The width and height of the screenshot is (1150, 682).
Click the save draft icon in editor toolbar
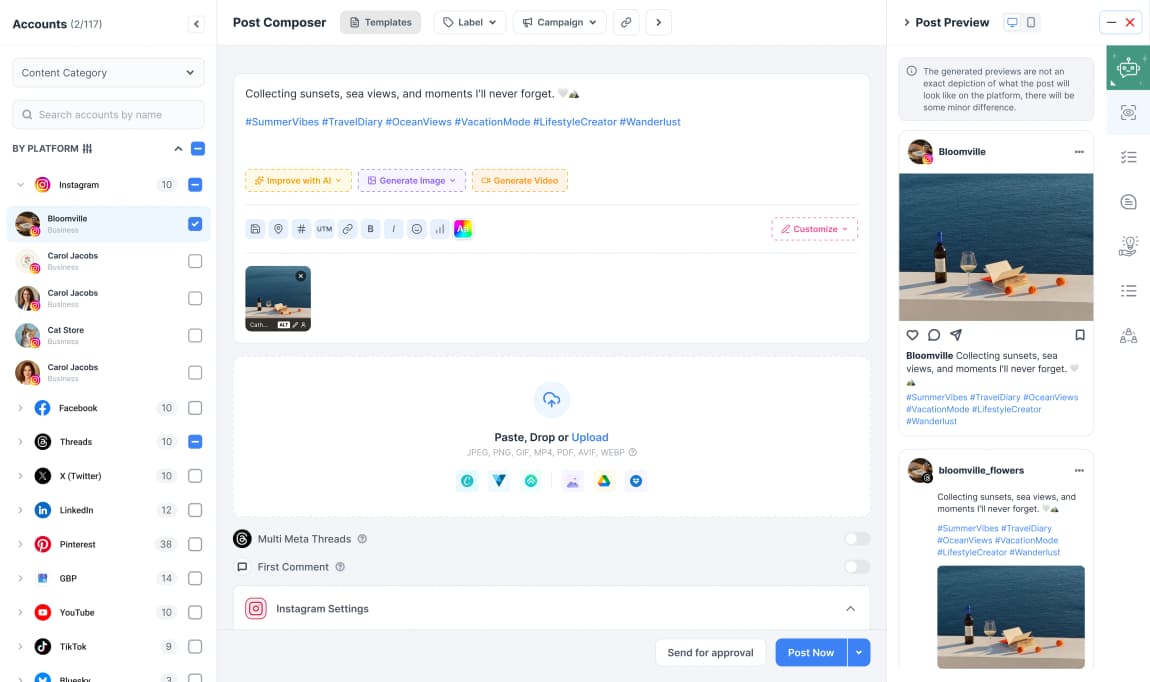pyautogui.click(x=255, y=229)
